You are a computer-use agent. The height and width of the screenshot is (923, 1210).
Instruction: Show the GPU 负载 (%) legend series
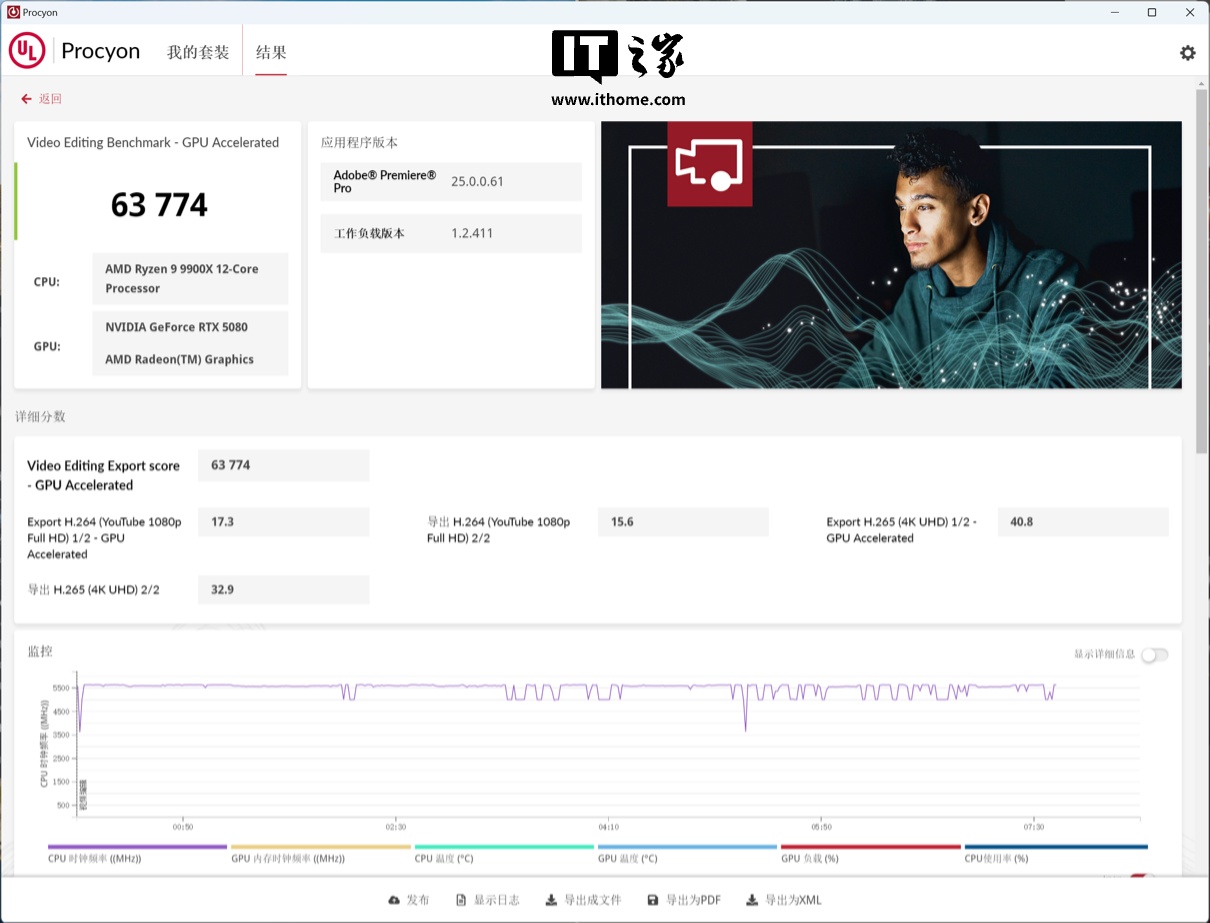pyautogui.click(x=809, y=858)
